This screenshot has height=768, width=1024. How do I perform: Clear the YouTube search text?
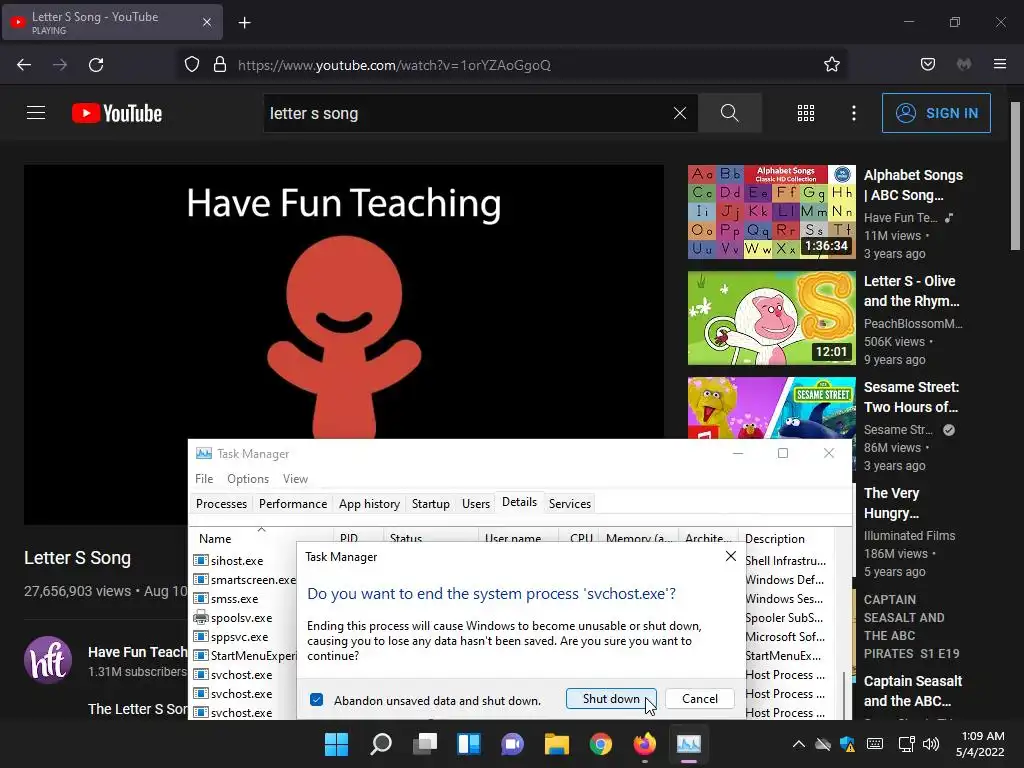[x=680, y=113]
